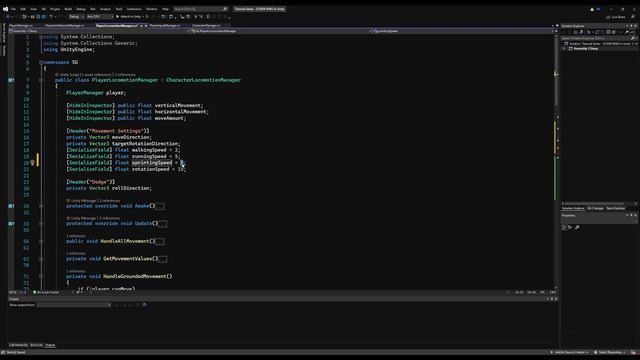This screenshot has width=640, height=360.
Task: Click the lightbulb quick actions icon
Action: (x=32, y=163)
